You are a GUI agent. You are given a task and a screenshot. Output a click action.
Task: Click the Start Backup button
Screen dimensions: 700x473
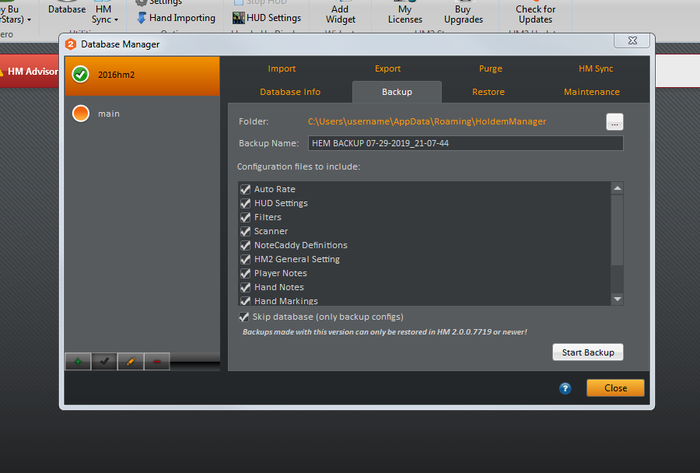[x=588, y=353]
